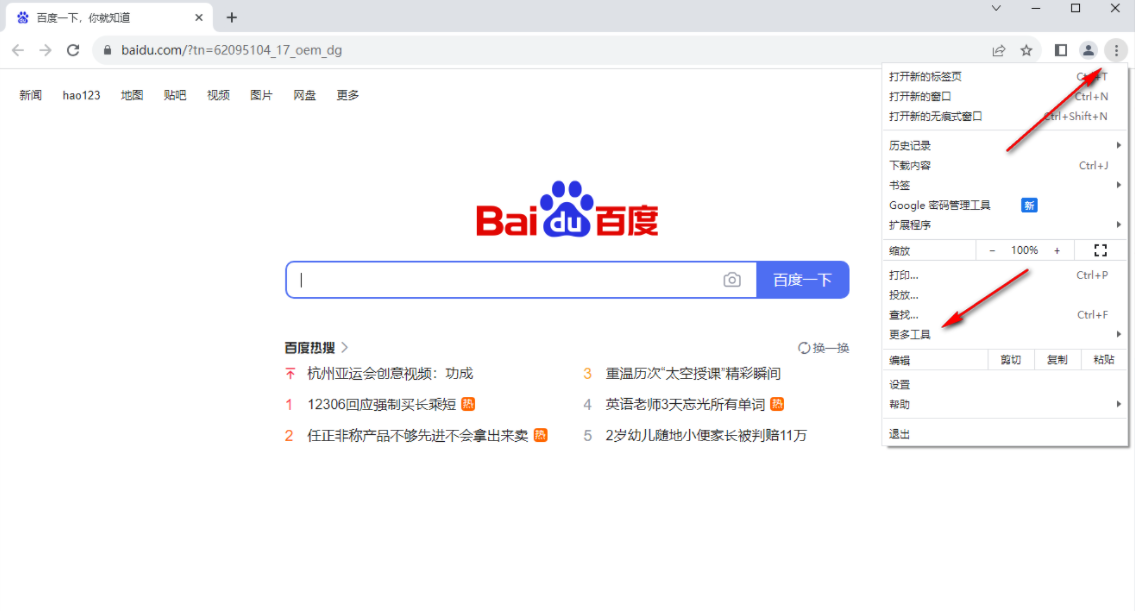Open 12306回应强制买长乘短 hot search
Screen dimensions: 1135x611
point(381,404)
